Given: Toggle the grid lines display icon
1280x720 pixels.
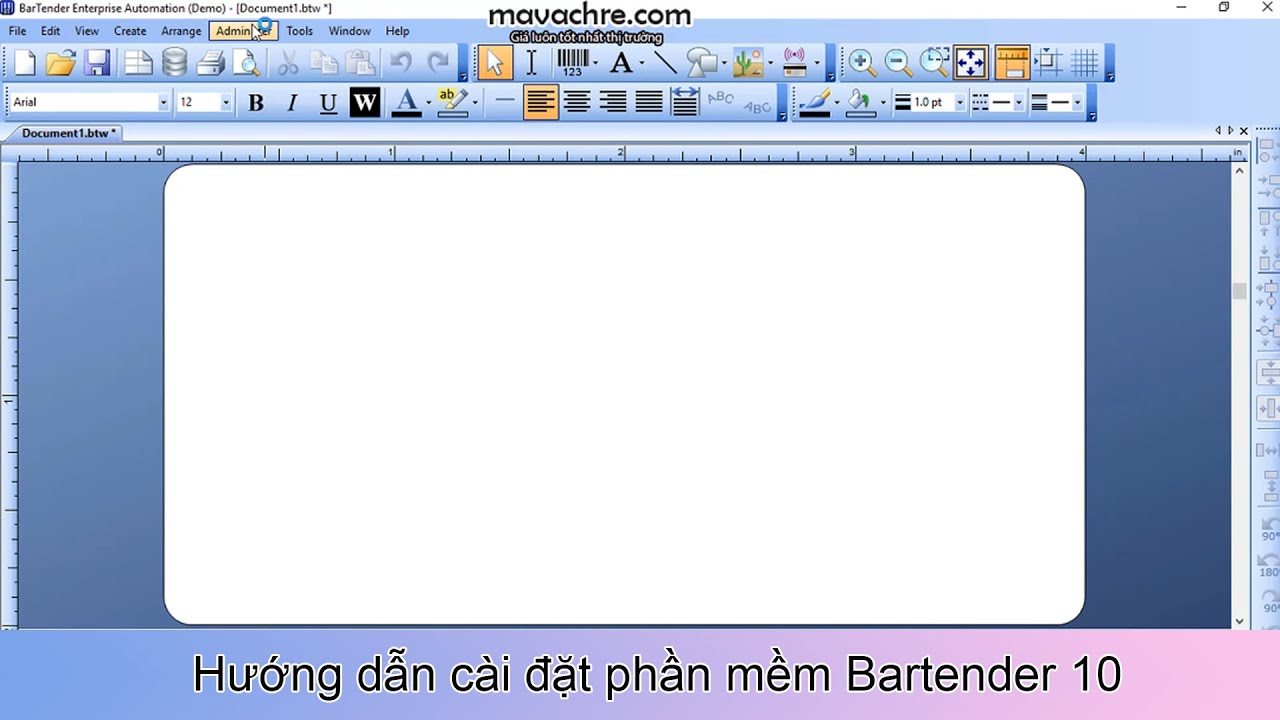Looking at the screenshot, I should point(1085,63).
